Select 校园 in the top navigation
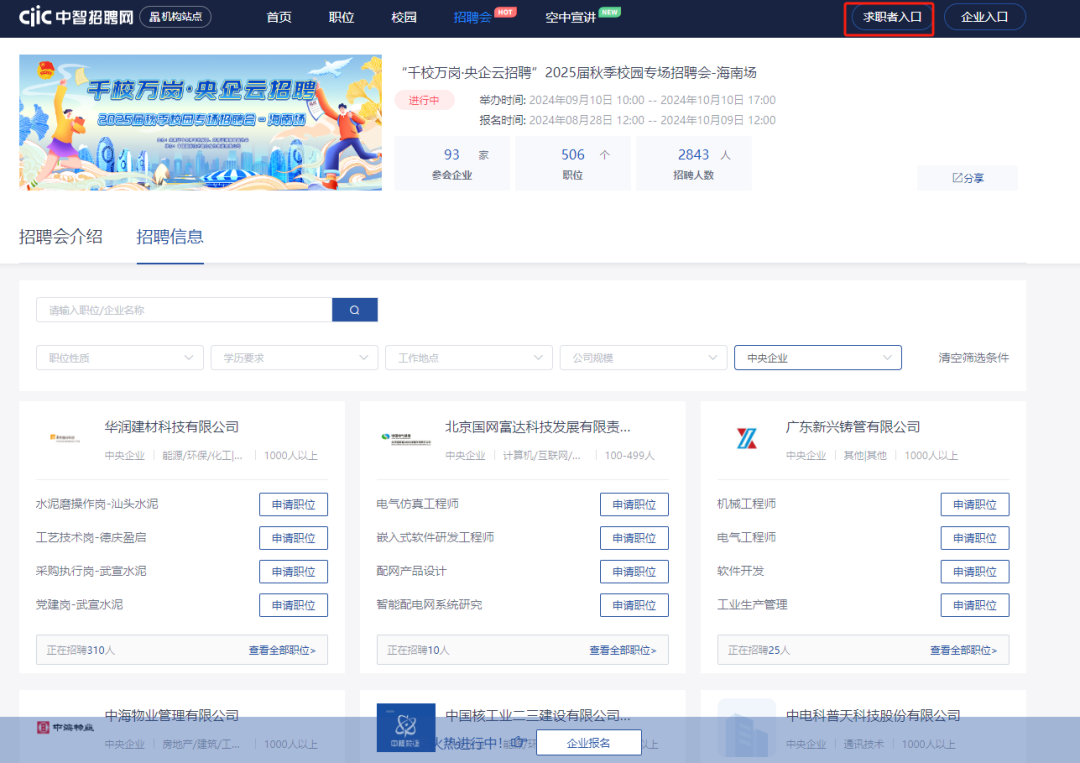The height and width of the screenshot is (763, 1080). pyautogui.click(x=403, y=17)
